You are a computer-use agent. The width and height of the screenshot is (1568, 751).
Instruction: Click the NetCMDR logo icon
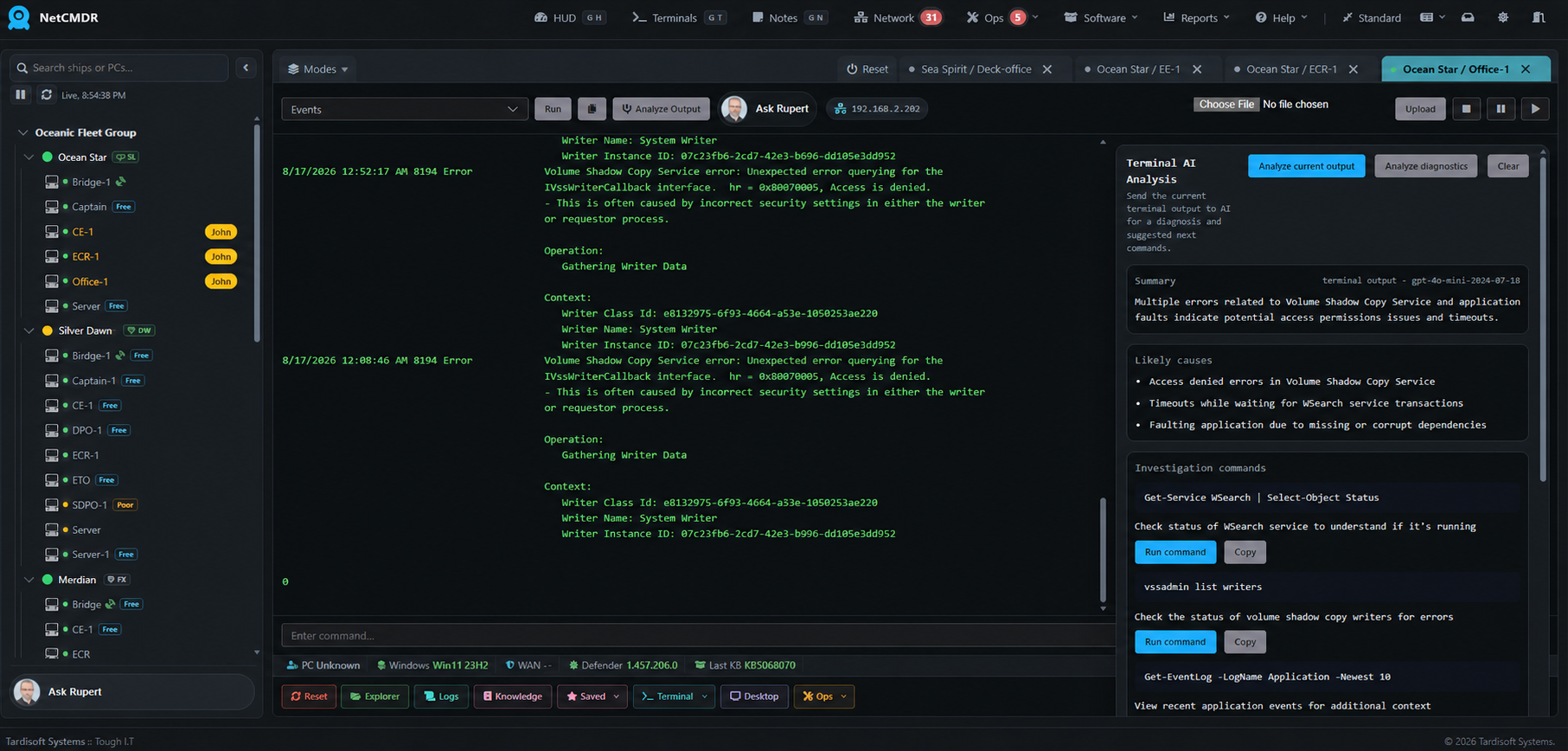pos(18,17)
